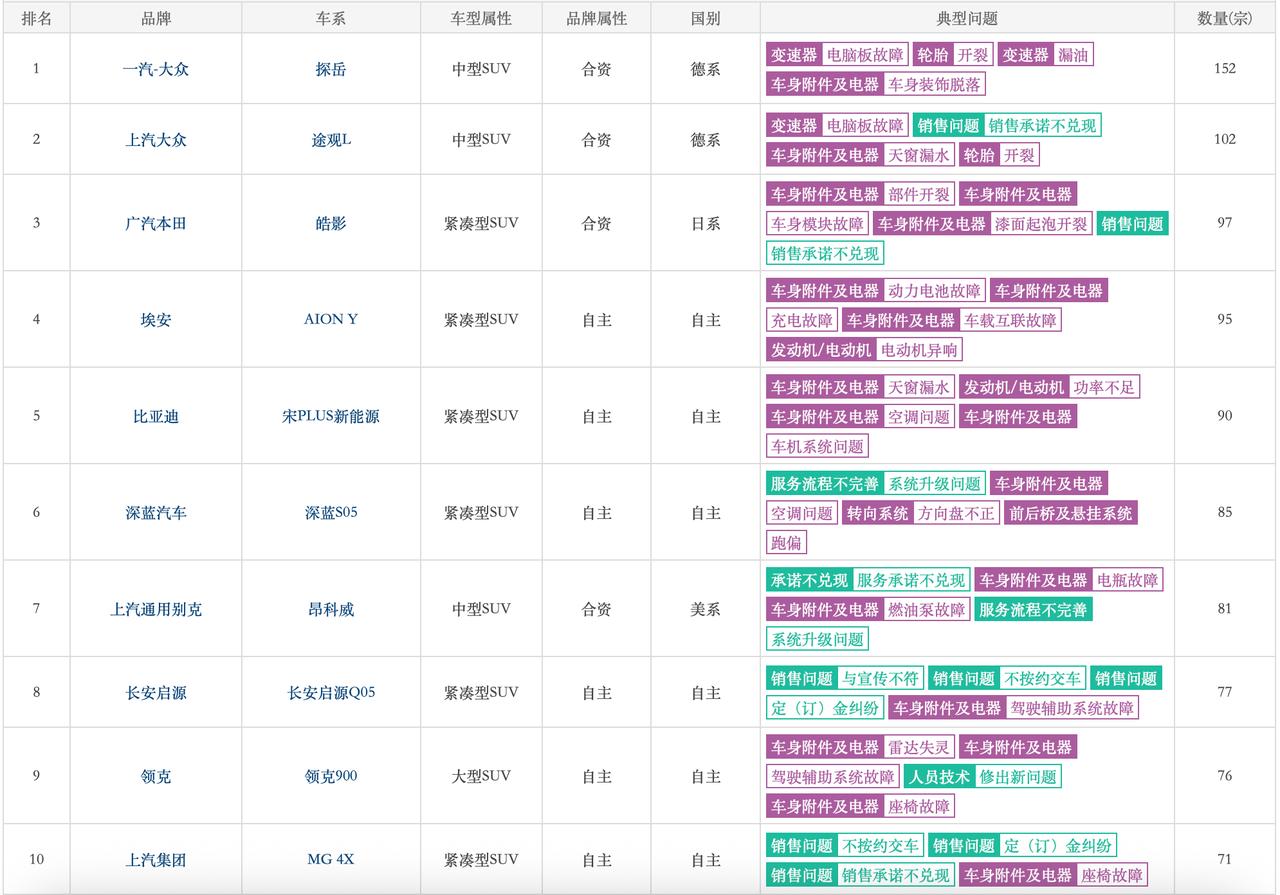
Task: Open the 皓影 car series link
Action: 331,223
